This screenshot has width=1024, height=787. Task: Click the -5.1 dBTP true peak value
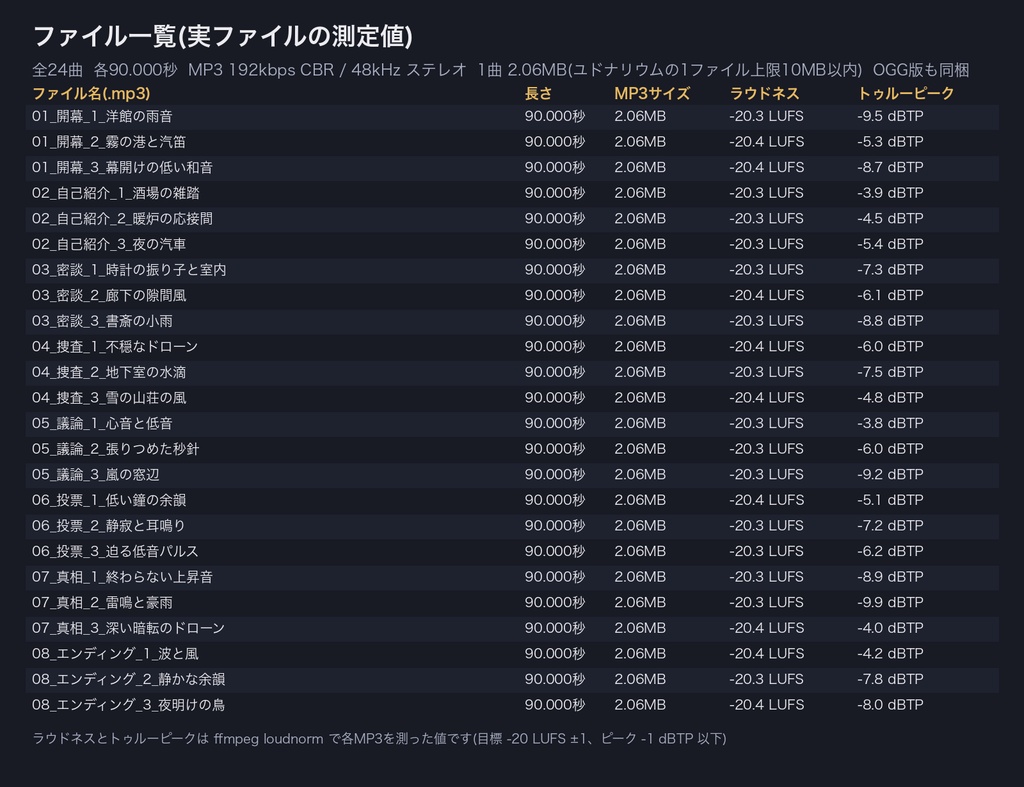pos(890,500)
